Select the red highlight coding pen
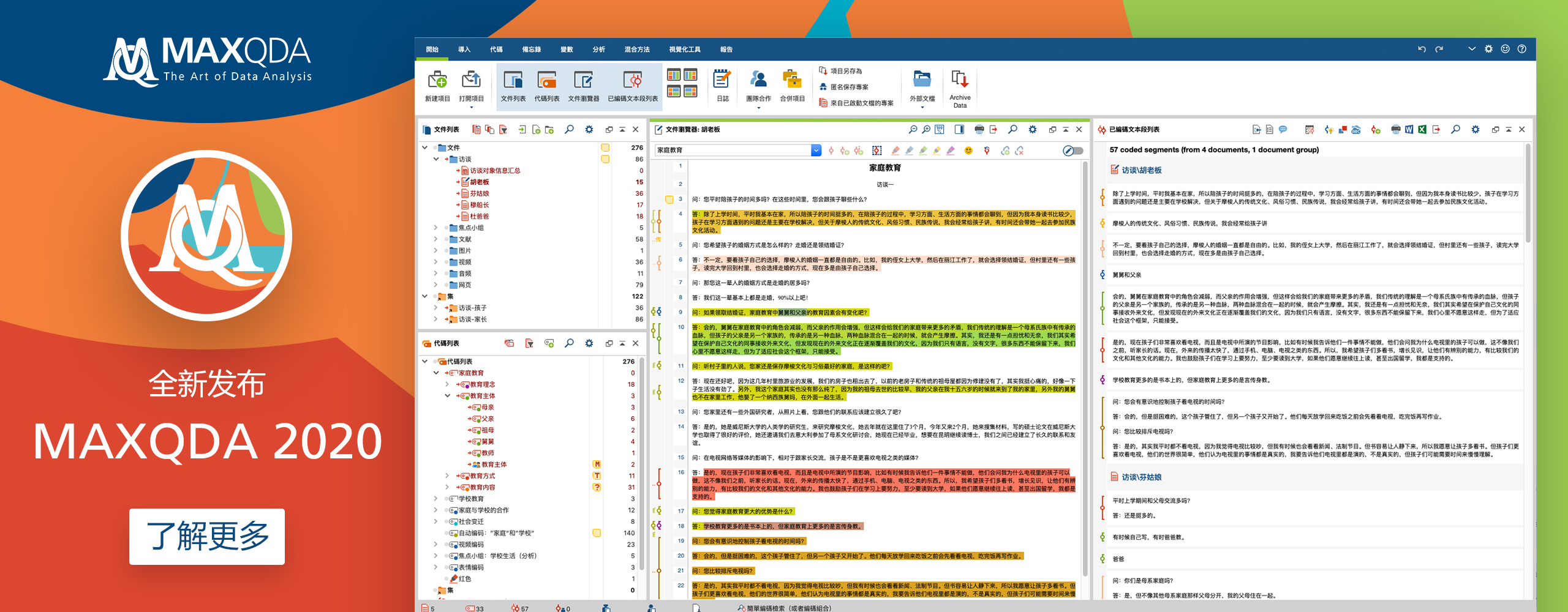 click(x=895, y=151)
